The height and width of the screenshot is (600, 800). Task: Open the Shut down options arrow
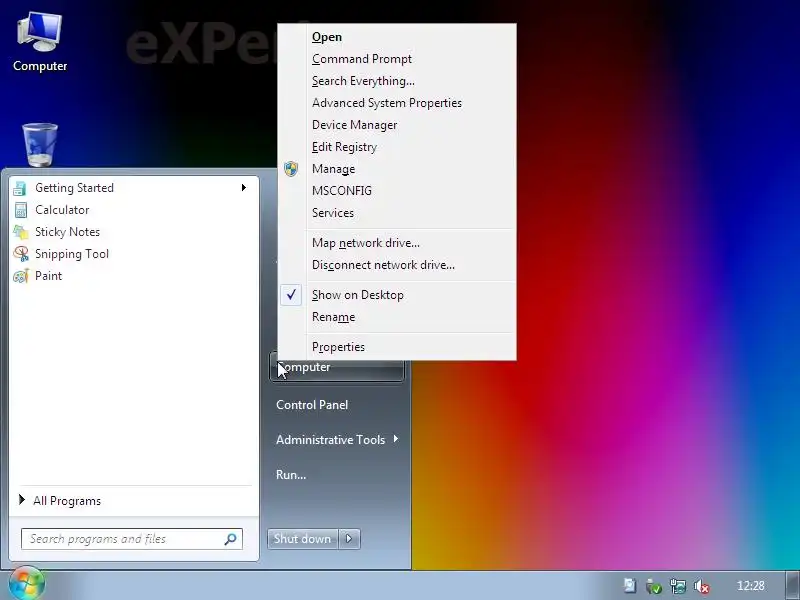(349, 539)
